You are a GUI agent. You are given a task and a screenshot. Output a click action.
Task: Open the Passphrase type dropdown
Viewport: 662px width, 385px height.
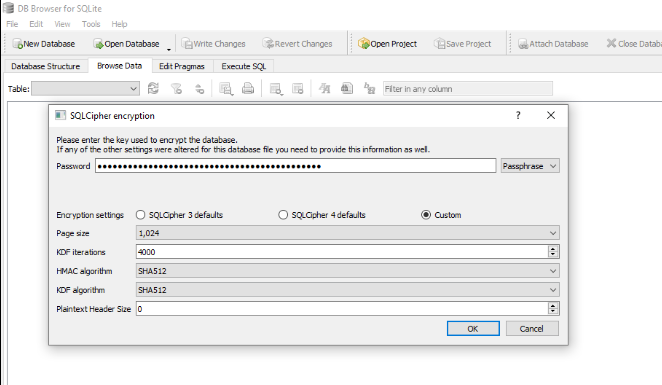530,166
